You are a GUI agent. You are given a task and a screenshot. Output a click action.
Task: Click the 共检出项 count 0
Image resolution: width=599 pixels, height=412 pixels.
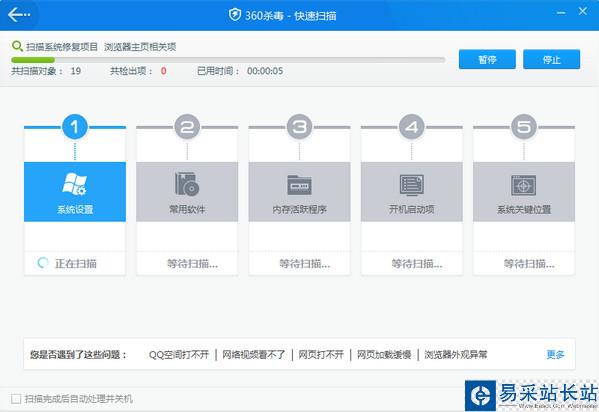pyautogui.click(x=164, y=71)
